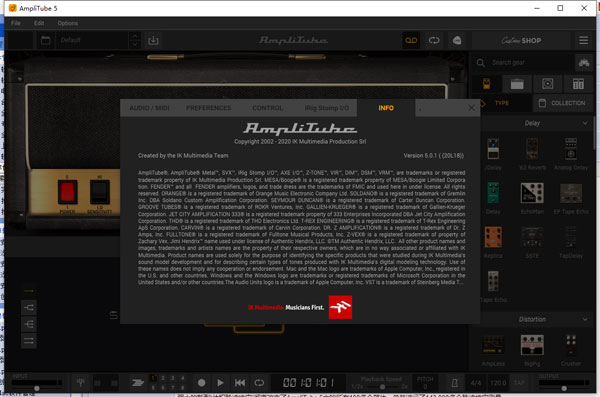This screenshot has height=397, width=600.
Task: Select the EchoMan pedal thumbnail
Action: pyautogui.click(x=532, y=193)
